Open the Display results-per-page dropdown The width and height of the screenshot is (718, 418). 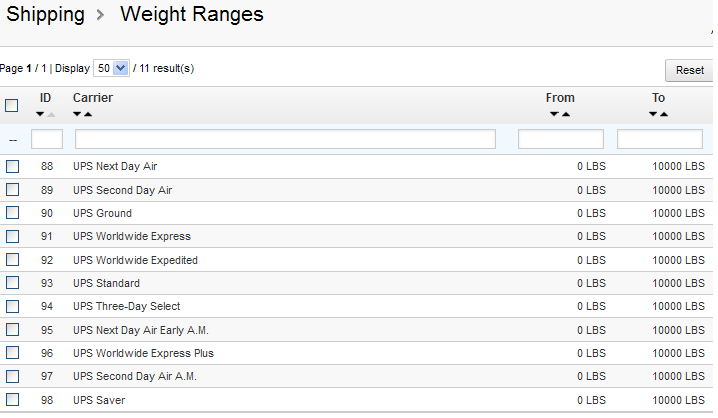(x=111, y=69)
